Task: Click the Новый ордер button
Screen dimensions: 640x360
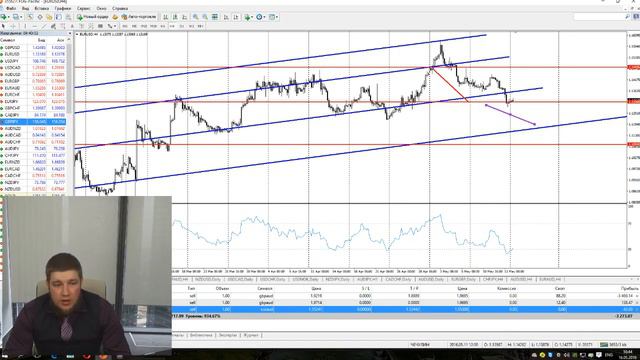Action: [92, 17]
